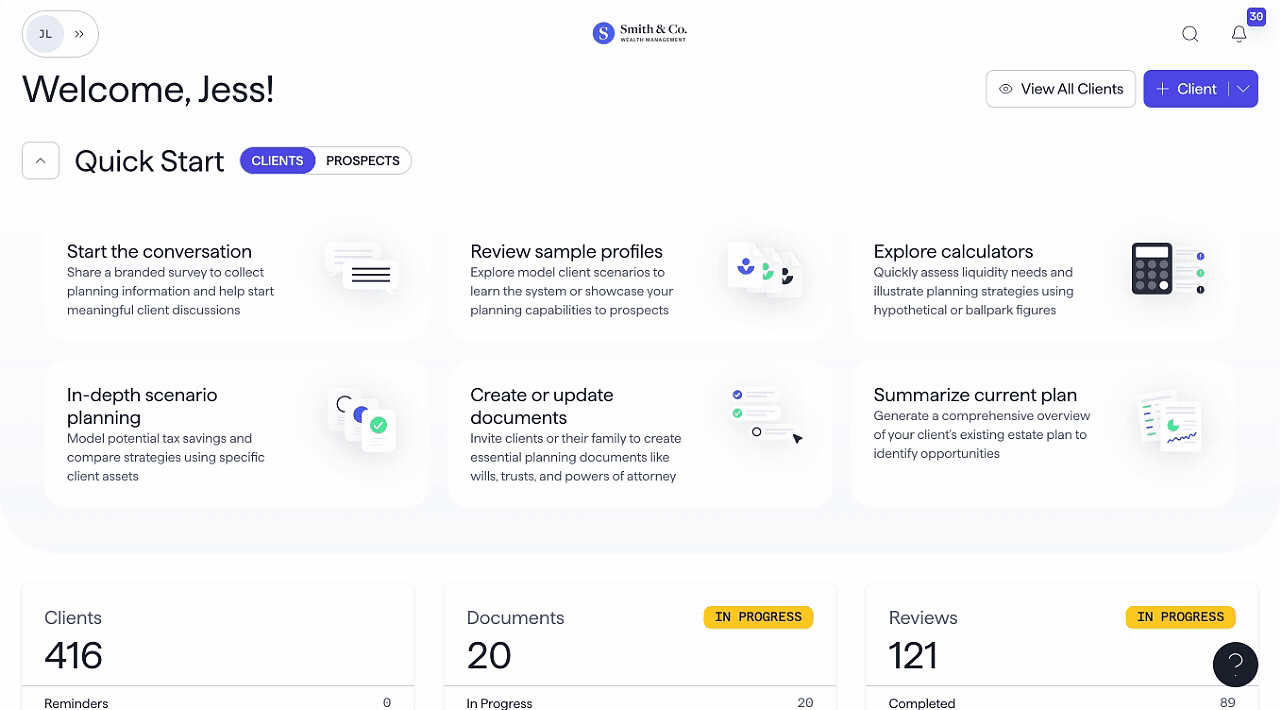Collapse the Quick Start section
The image size is (1280, 710).
click(x=41, y=161)
